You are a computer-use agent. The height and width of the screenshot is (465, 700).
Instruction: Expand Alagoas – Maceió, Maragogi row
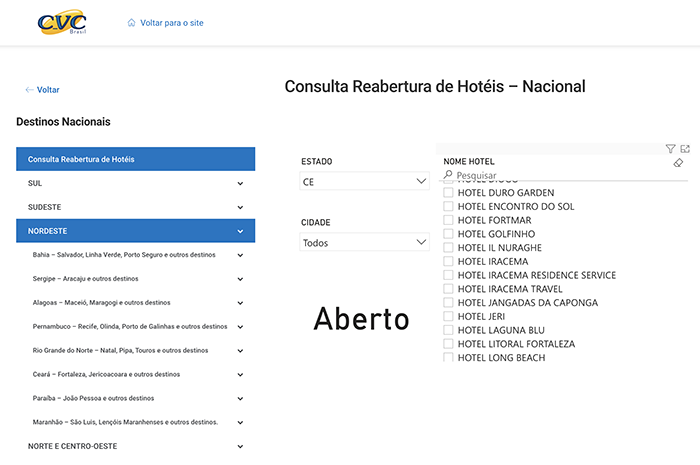(x=136, y=303)
